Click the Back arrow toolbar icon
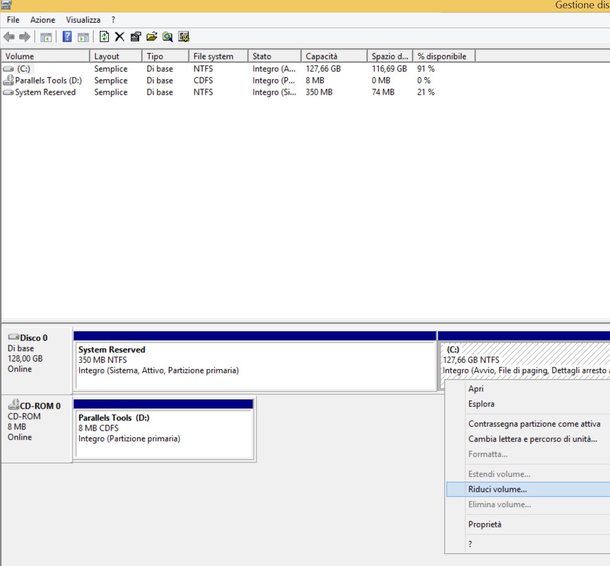The height and width of the screenshot is (566, 610). pyautogui.click(x=9, y=37)
